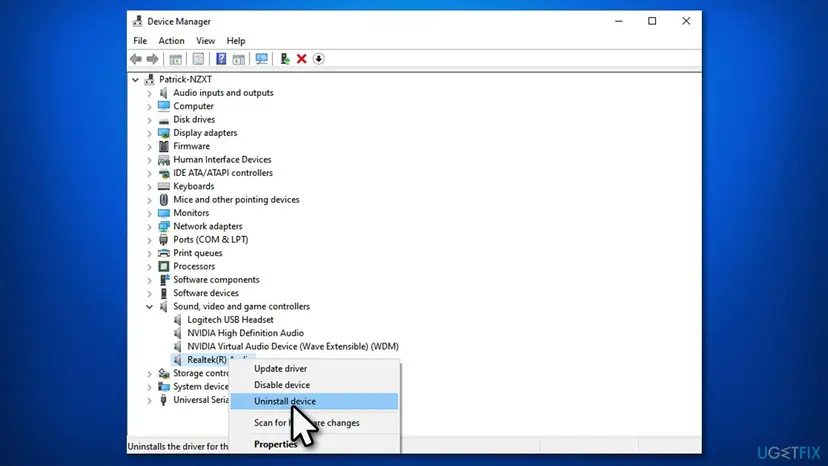Click the Processors label

tap(194, 267)
